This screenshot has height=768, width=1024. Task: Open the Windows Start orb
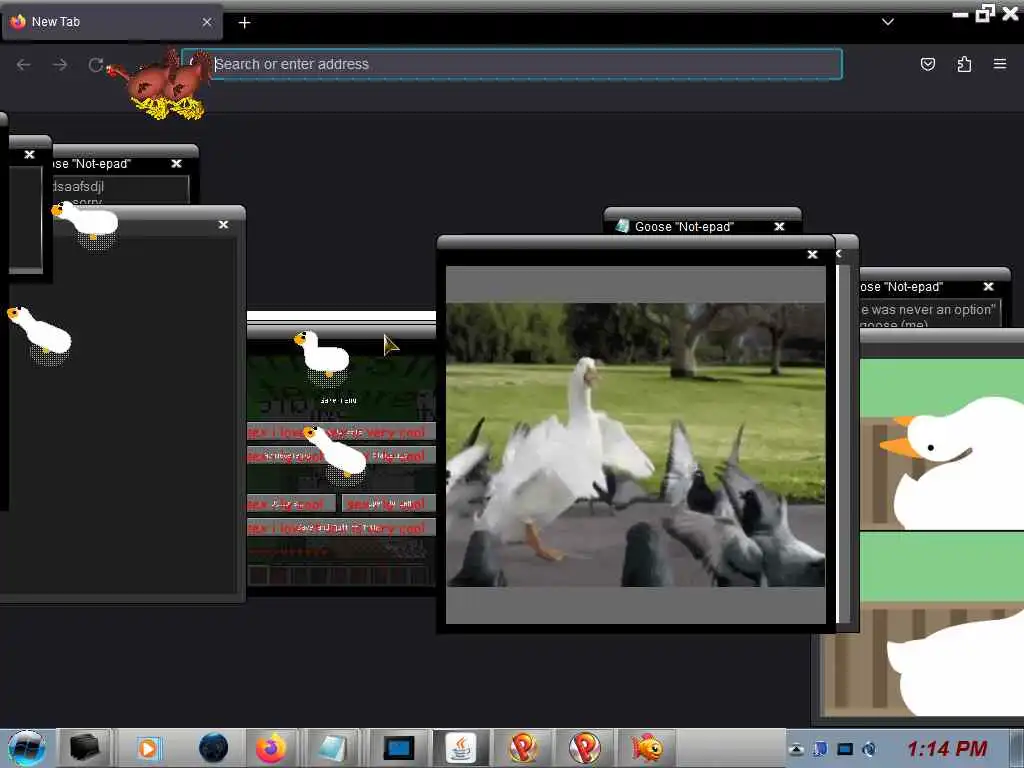click(x=26, y=748)
